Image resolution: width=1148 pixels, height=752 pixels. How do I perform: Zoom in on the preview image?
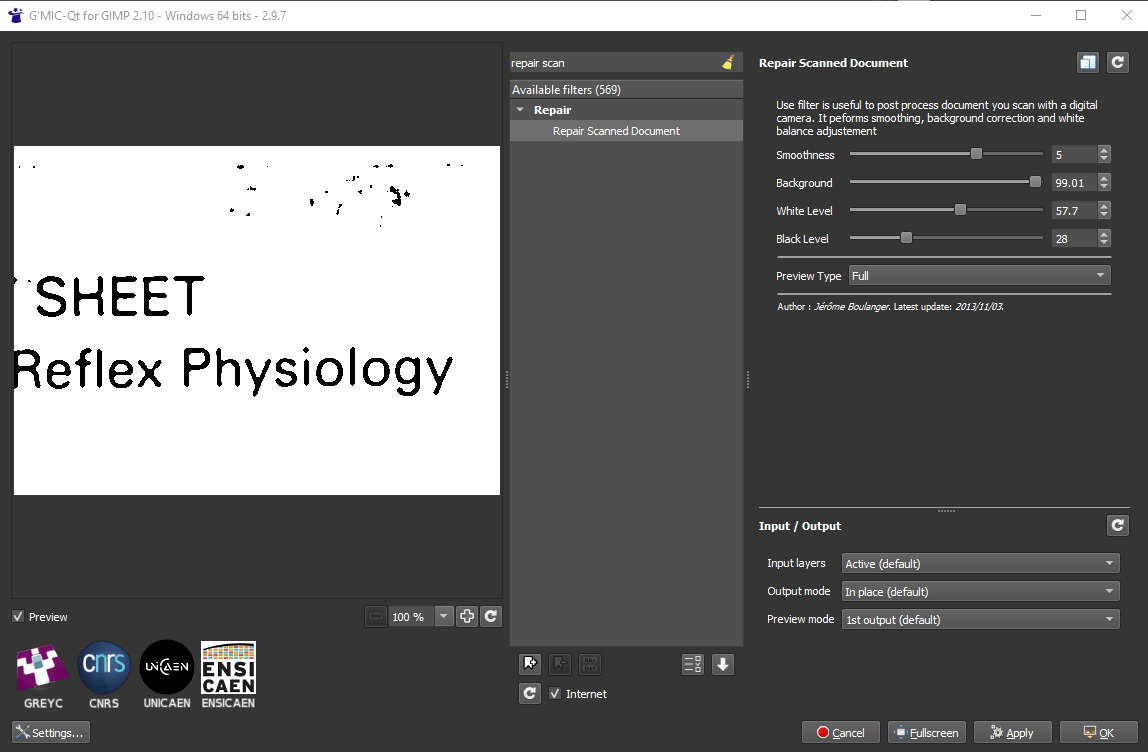[467, 616]
